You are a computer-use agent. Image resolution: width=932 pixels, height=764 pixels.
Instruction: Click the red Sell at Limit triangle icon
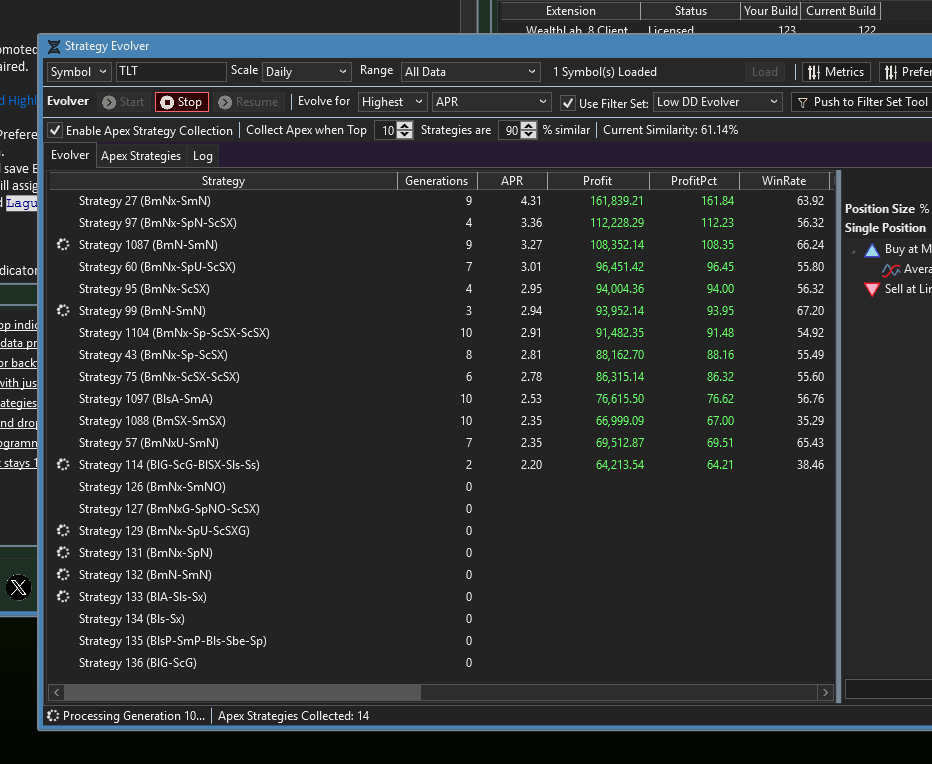click(871, 290)
